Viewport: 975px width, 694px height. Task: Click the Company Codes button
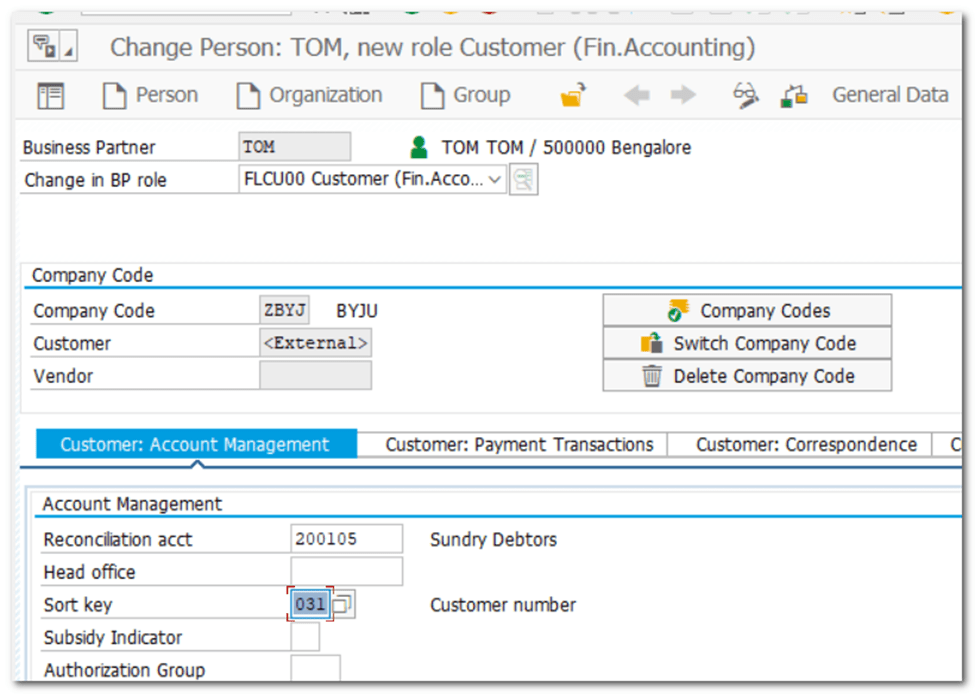coord(746,311)
